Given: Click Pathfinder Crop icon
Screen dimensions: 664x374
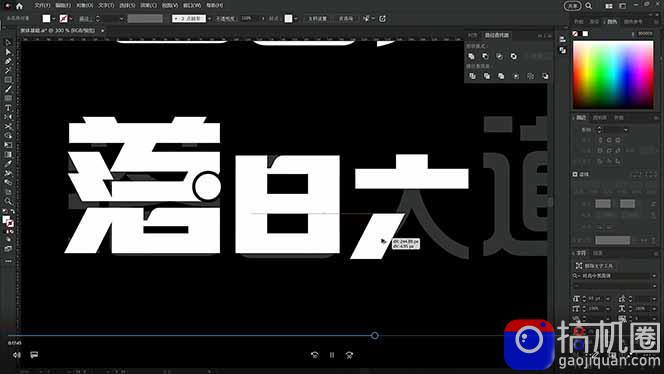Looking at the screenshot, I should [516, 76].
